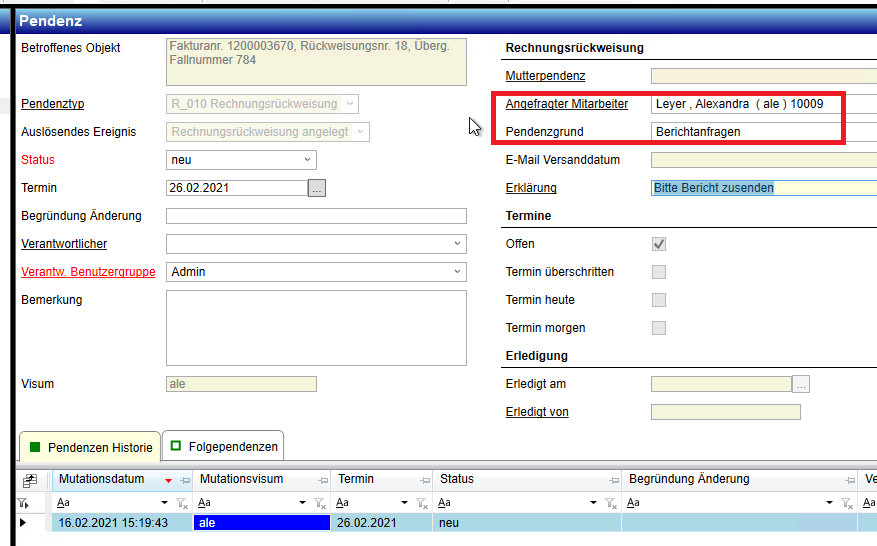Open the Termin date picker button
877x546 pixels.
point(317,188)
